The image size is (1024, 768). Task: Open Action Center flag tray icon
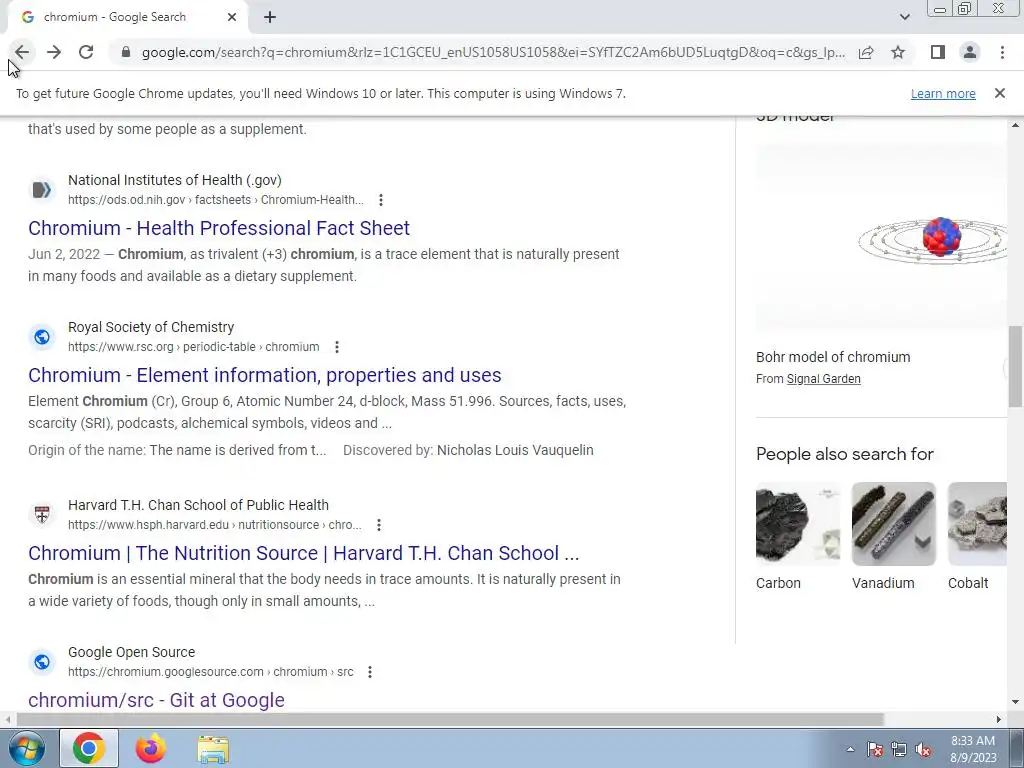(875, 750)
